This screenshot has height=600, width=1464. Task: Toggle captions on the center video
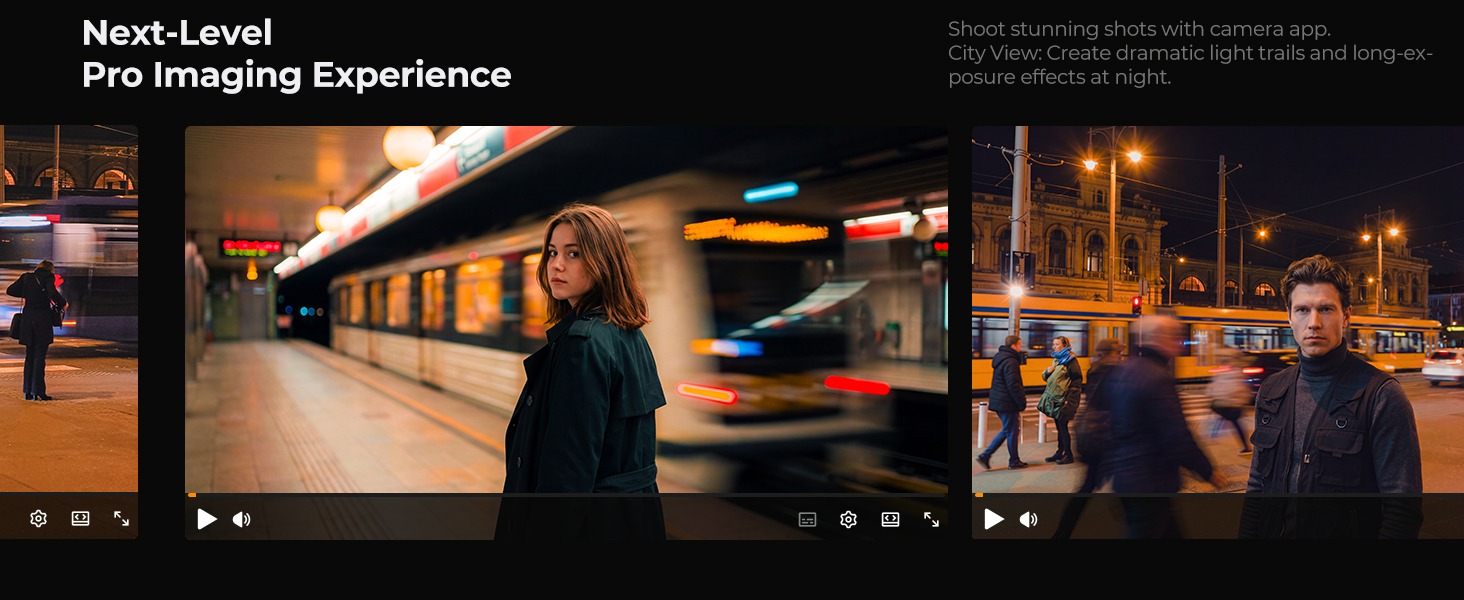807,519
